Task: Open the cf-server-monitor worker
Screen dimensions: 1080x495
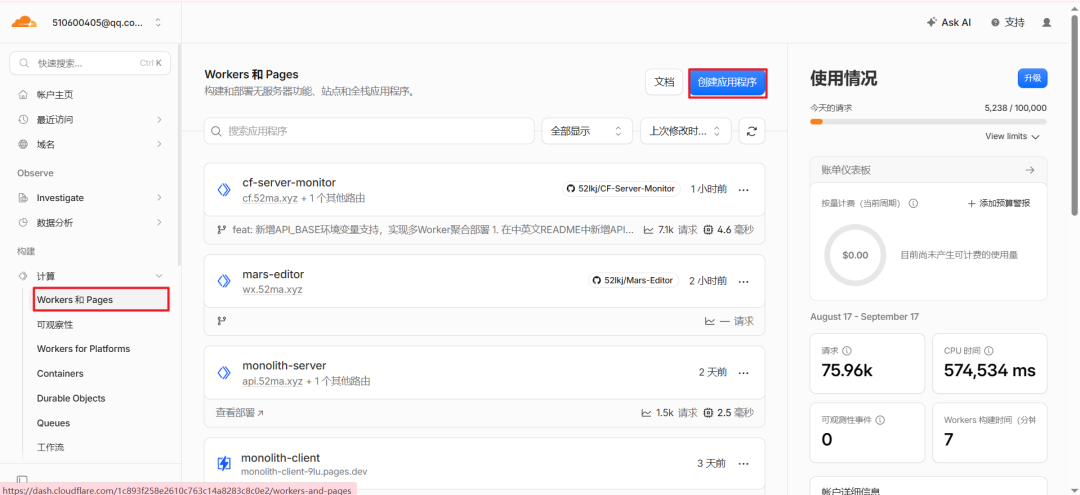Action: (x=289, y=182)
